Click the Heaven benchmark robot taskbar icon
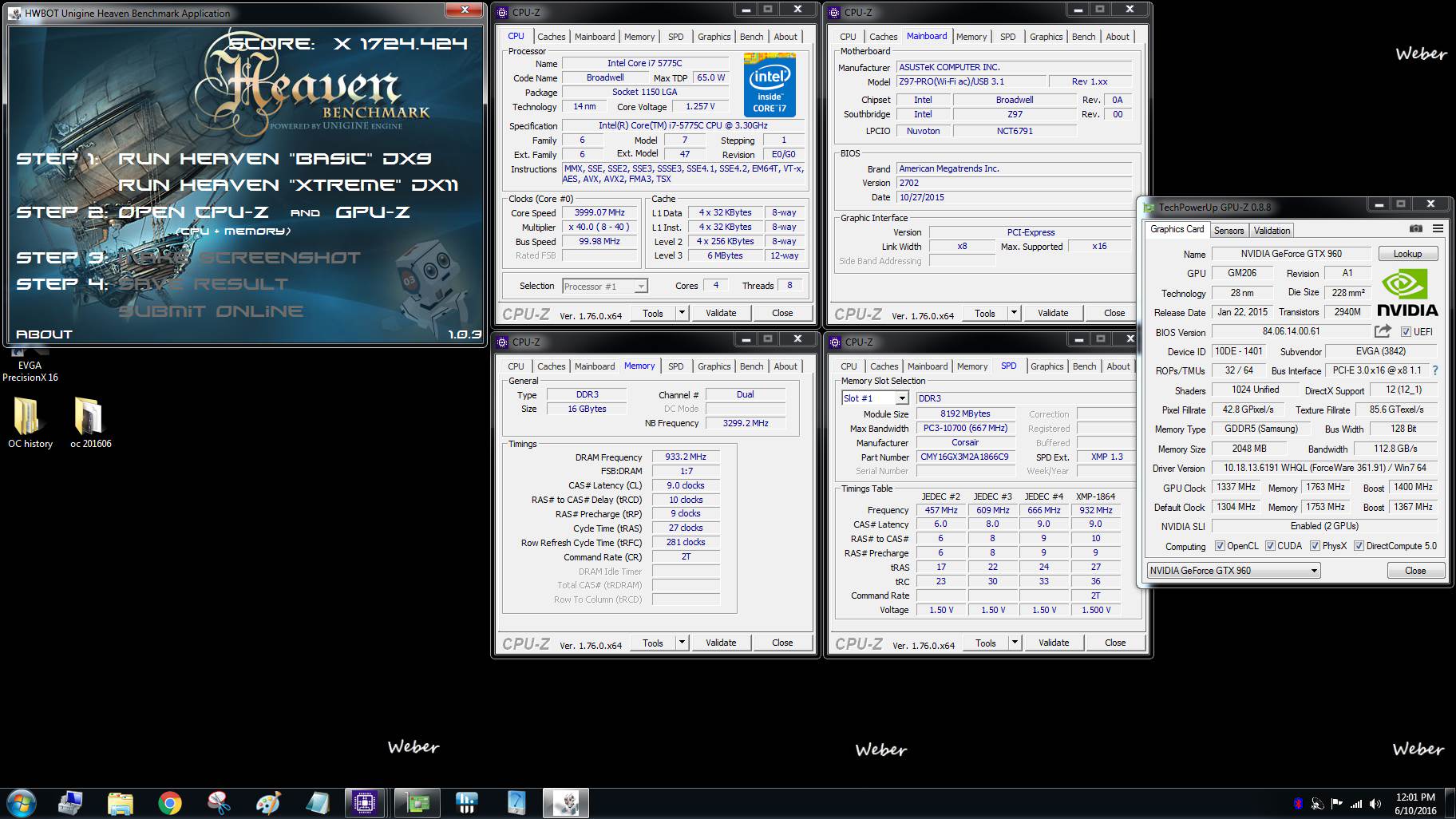1456x819 pixels. pos(566,802)
